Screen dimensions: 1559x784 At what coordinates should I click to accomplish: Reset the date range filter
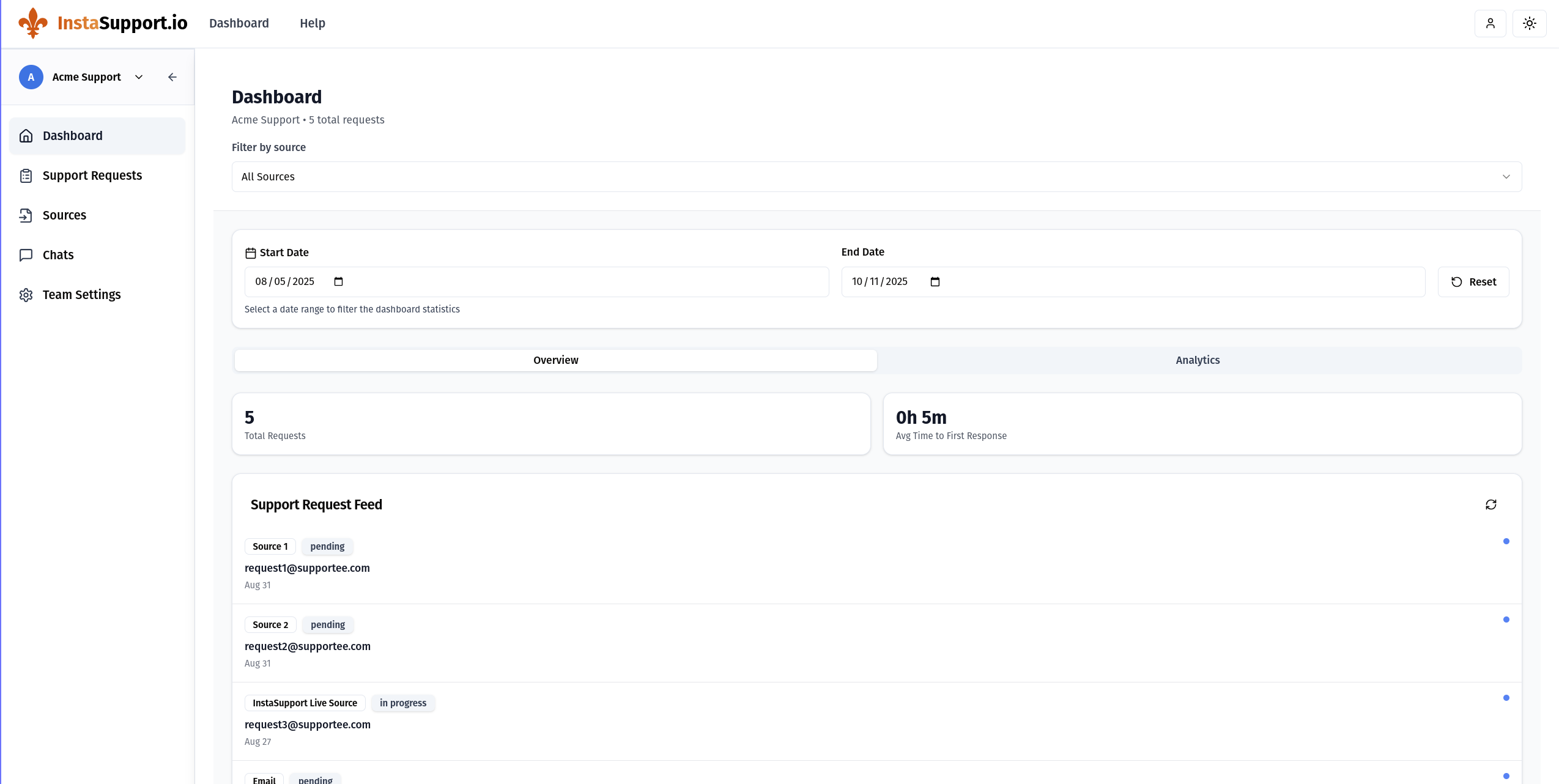point(1473,282)
